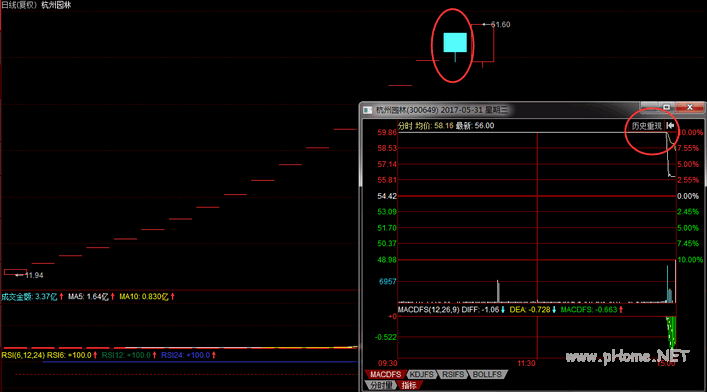Open the RSIFS indicator tab
This screenshot has width=707, height=392.
click(453, 374)
